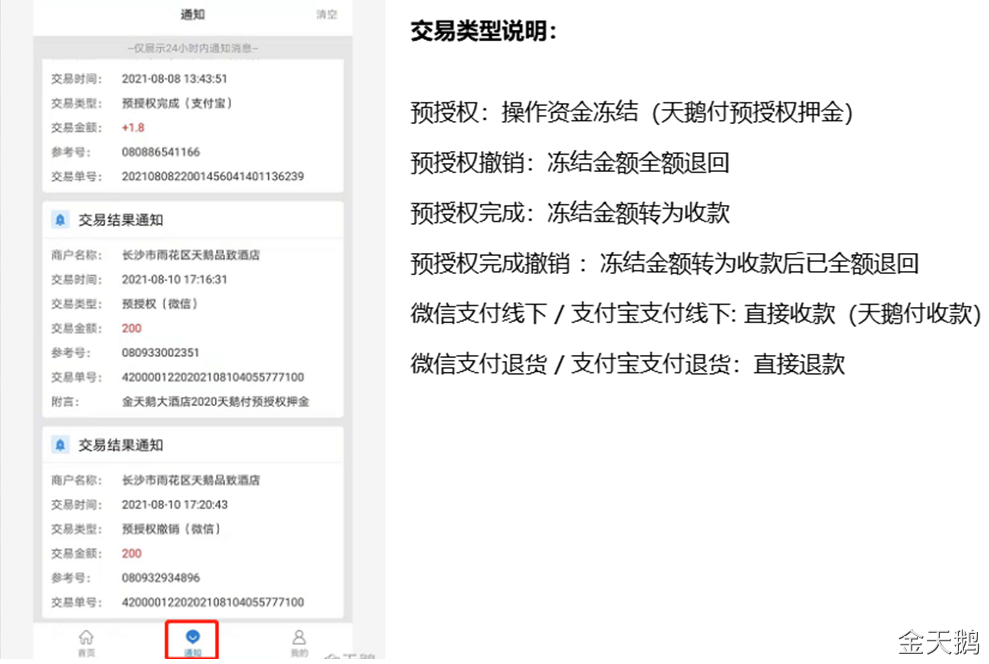The width and height of the screenshot is (989, 664).
Task: Click transaction time 2021-08-08 13:43:51
Action: (175, 79)
